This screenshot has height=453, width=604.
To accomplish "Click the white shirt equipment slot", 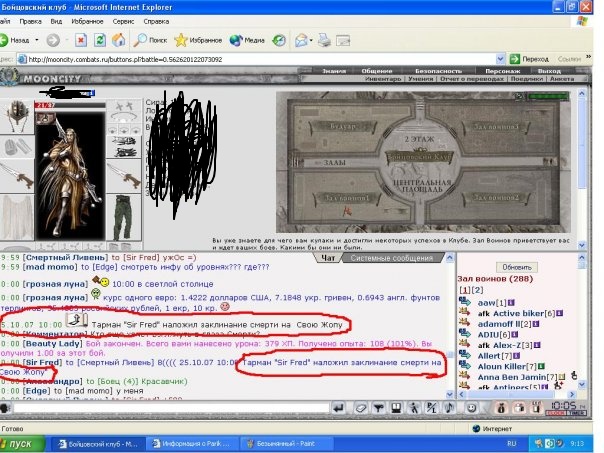I will (x=17, y=218).
